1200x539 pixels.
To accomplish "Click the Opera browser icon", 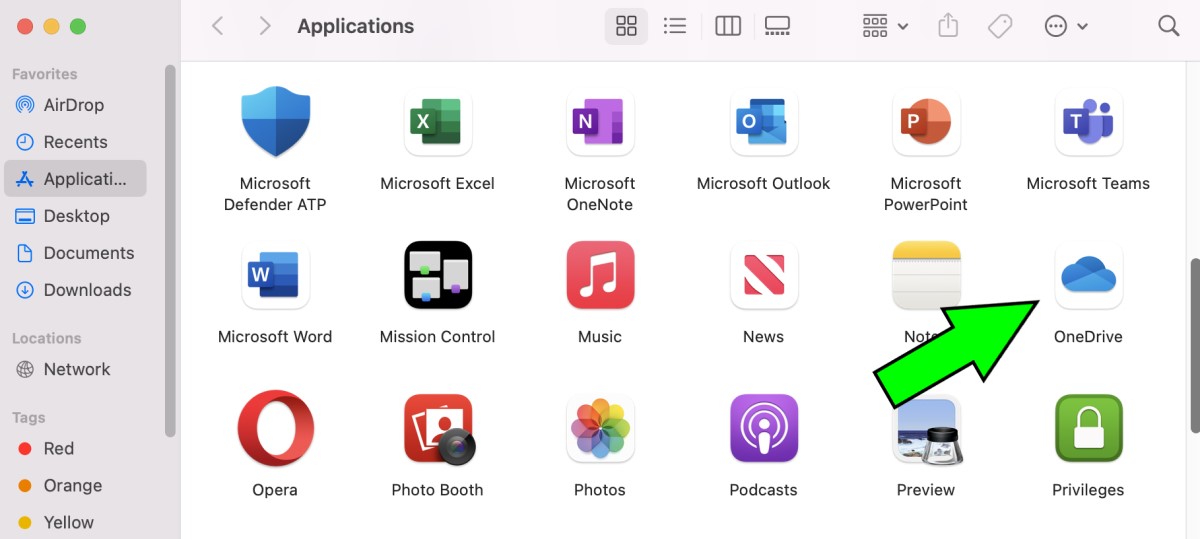I will [x=275, y=428].
